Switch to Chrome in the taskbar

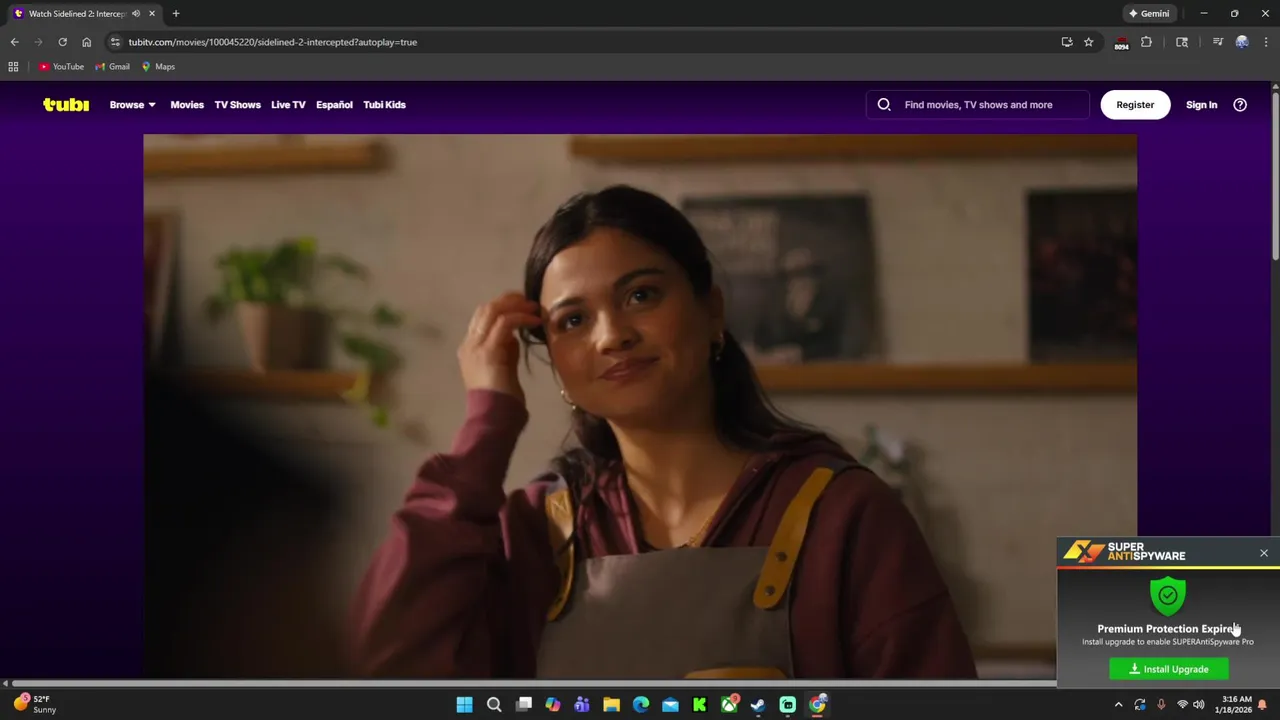pyautogui.click(x=817, y=705)
